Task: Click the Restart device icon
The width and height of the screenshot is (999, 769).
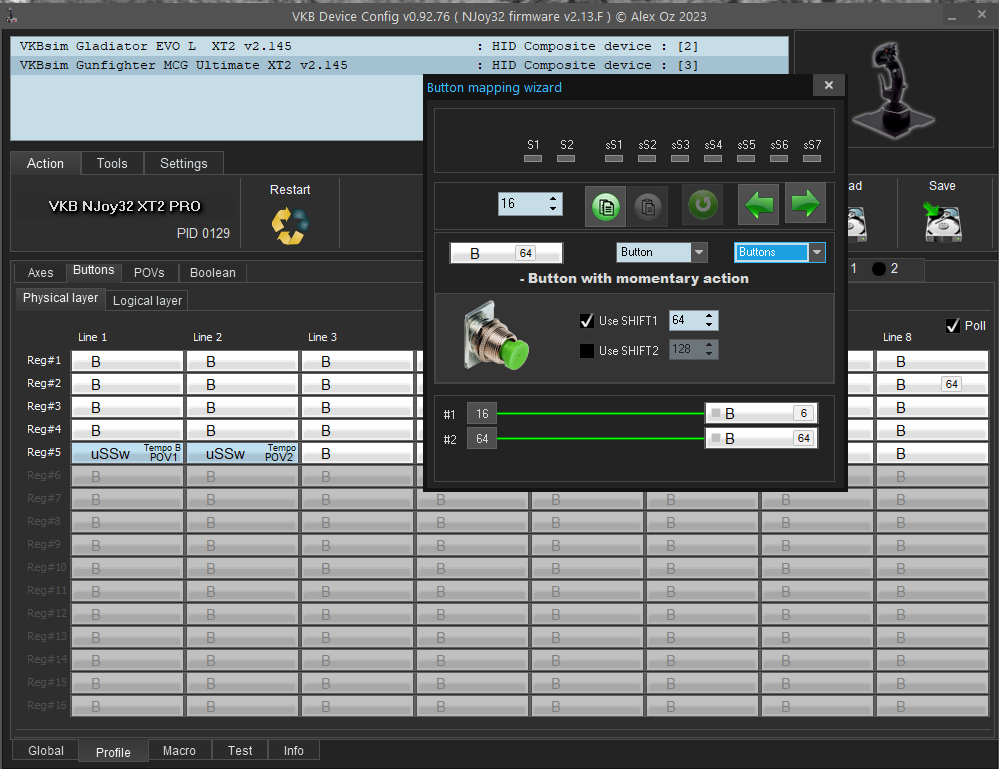Action: tap(290, 225)
